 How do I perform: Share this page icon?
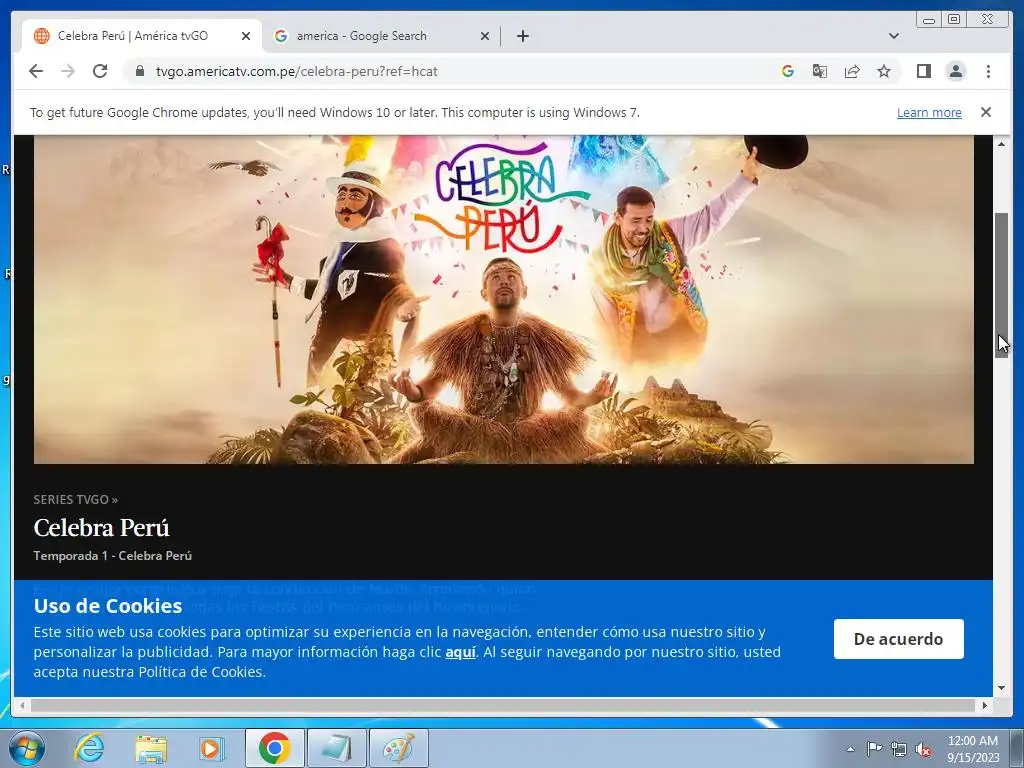pyautogui.click(x=852, y=71)
